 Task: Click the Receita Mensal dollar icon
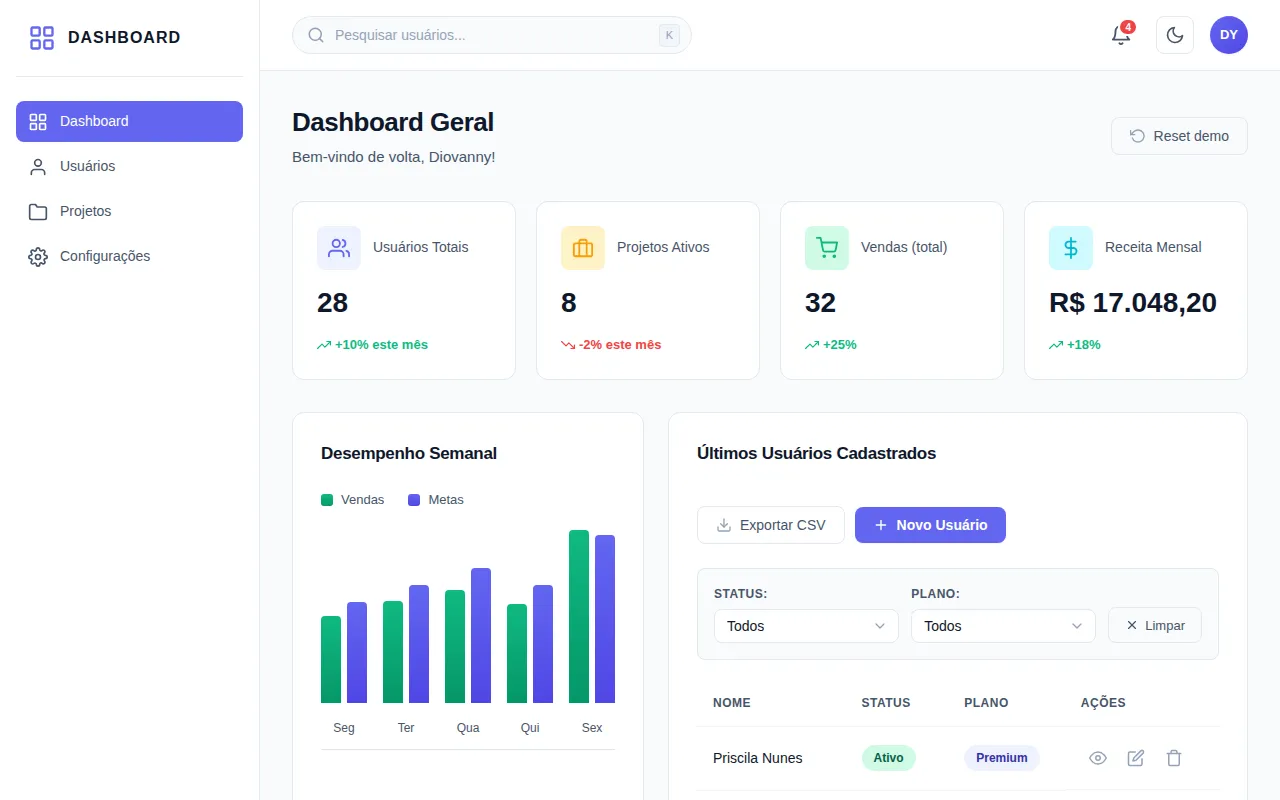[1071, 248]
